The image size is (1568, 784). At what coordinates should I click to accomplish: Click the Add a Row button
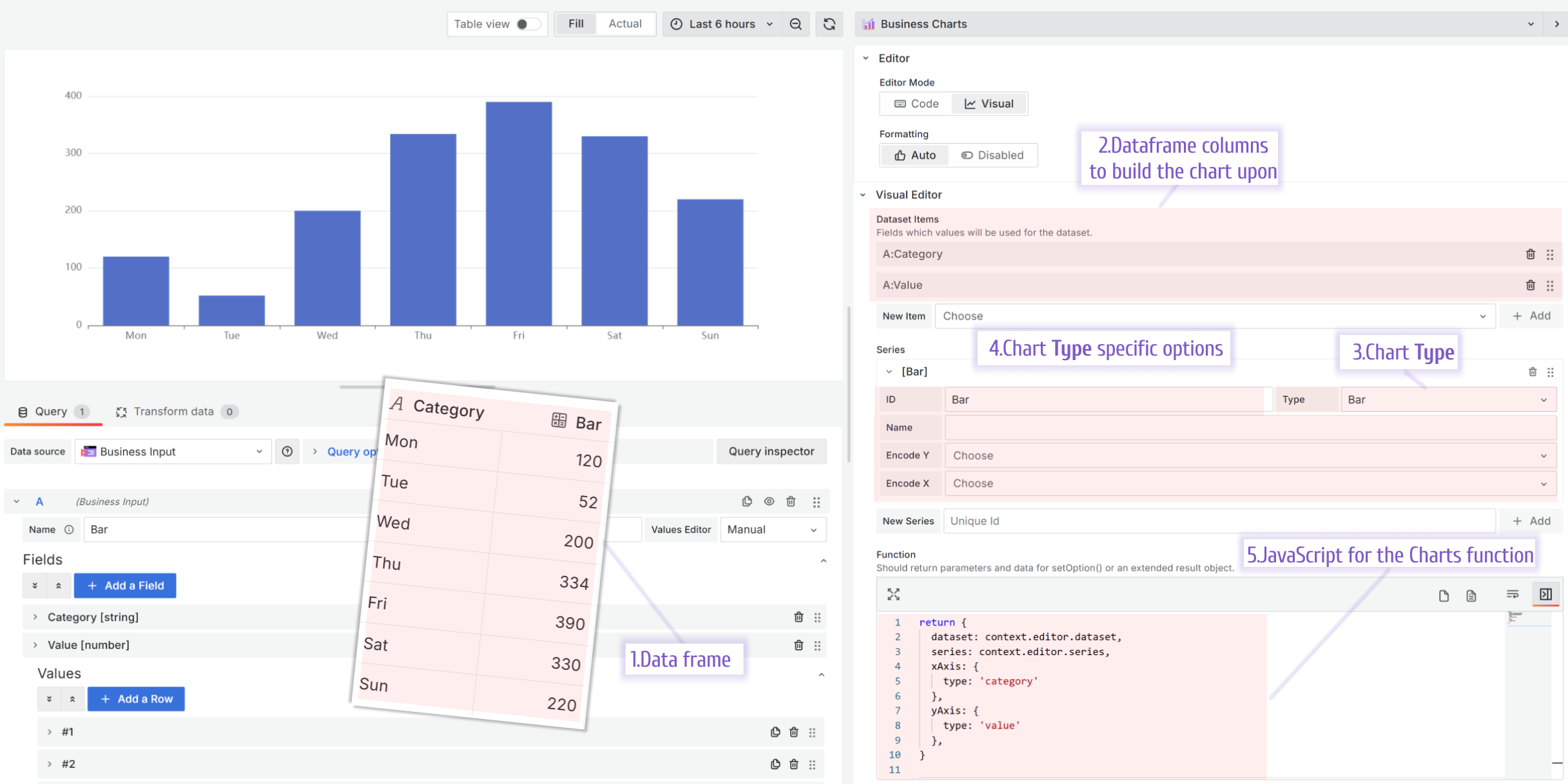(135, 698)
